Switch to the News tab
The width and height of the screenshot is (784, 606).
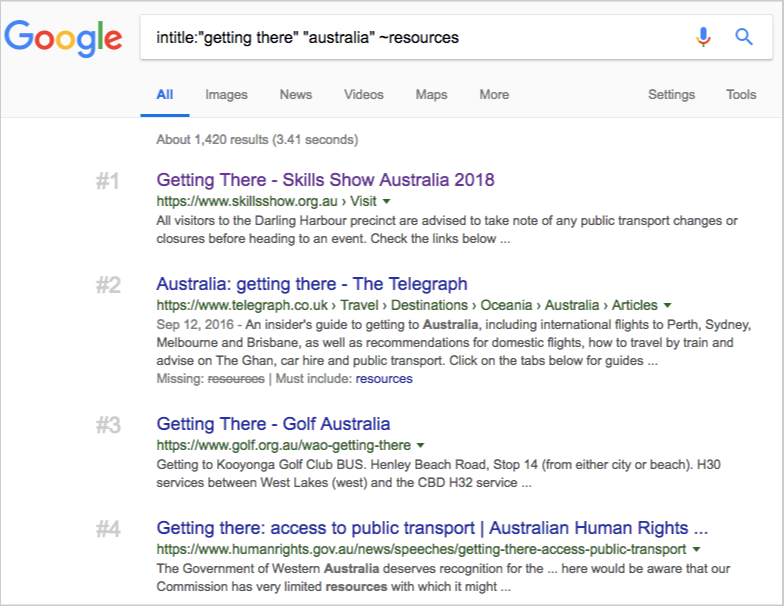tap(296, 94)
